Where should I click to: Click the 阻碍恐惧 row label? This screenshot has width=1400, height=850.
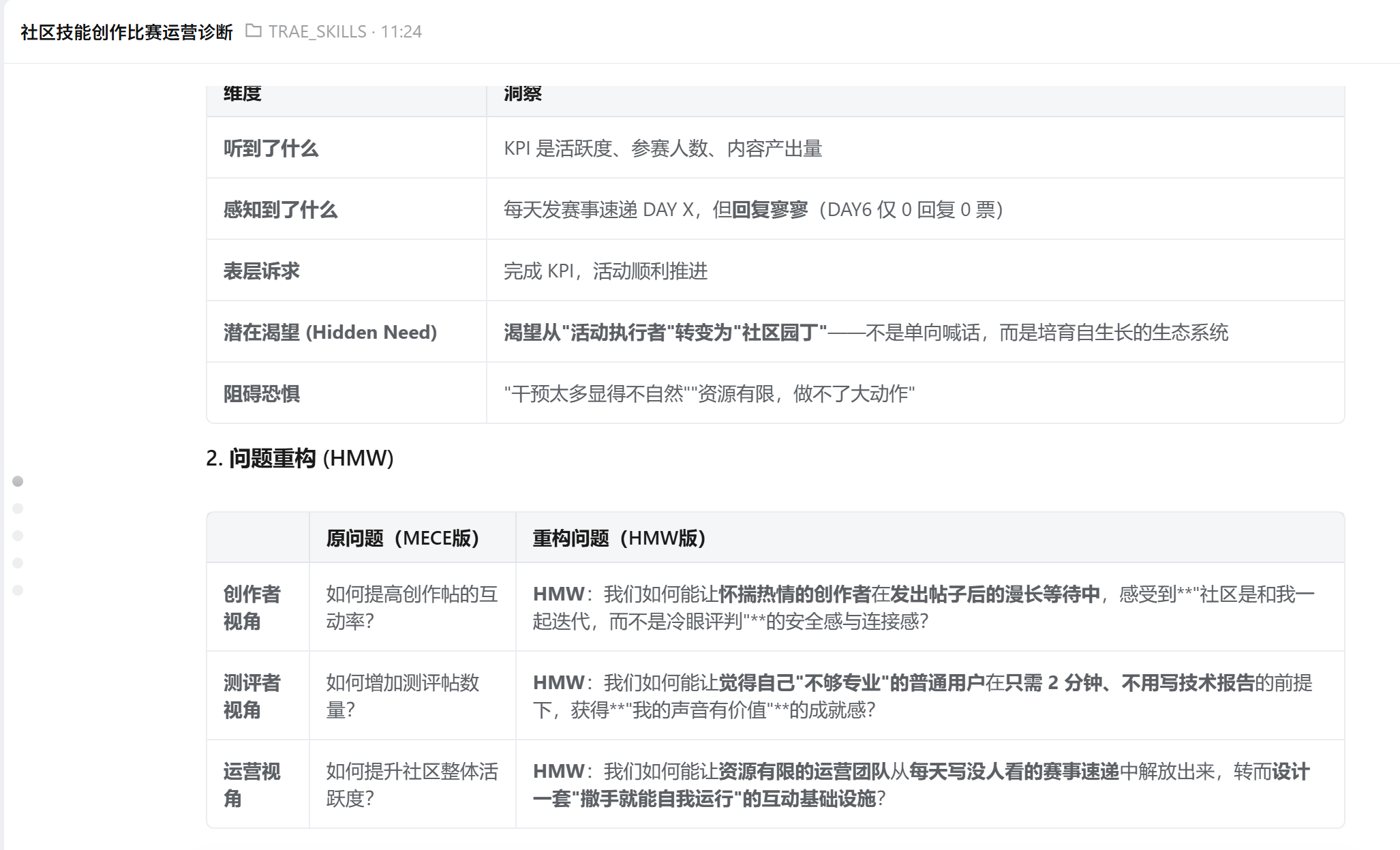pos(262,393)
